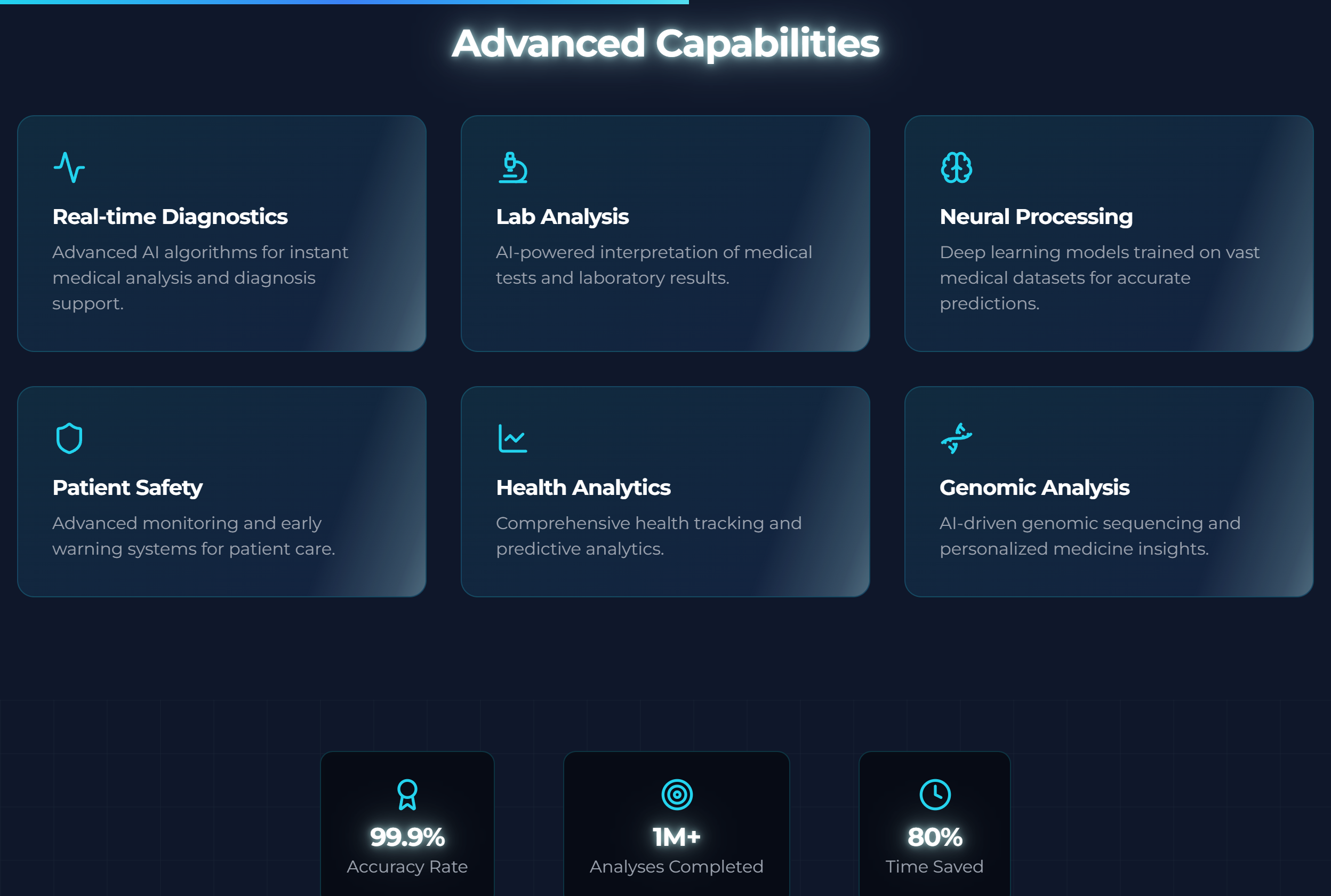Click the target Analyses Completed icon
Viewport: 1331px width, 896px height.
pos(676,794)
